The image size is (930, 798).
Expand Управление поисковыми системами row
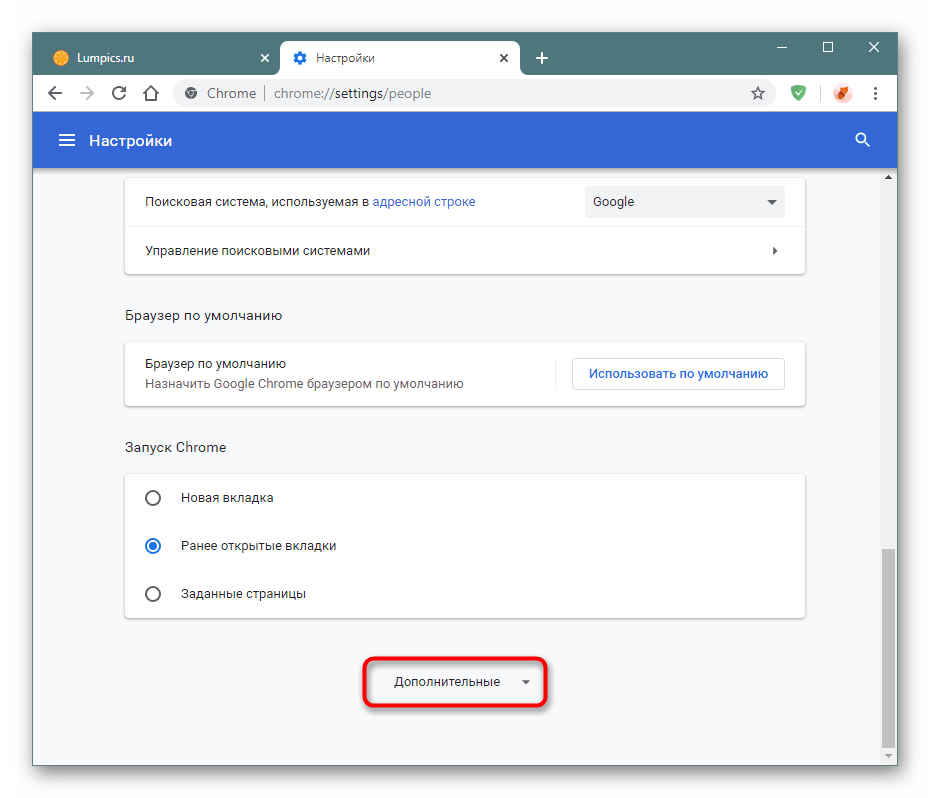coord(464,251)
